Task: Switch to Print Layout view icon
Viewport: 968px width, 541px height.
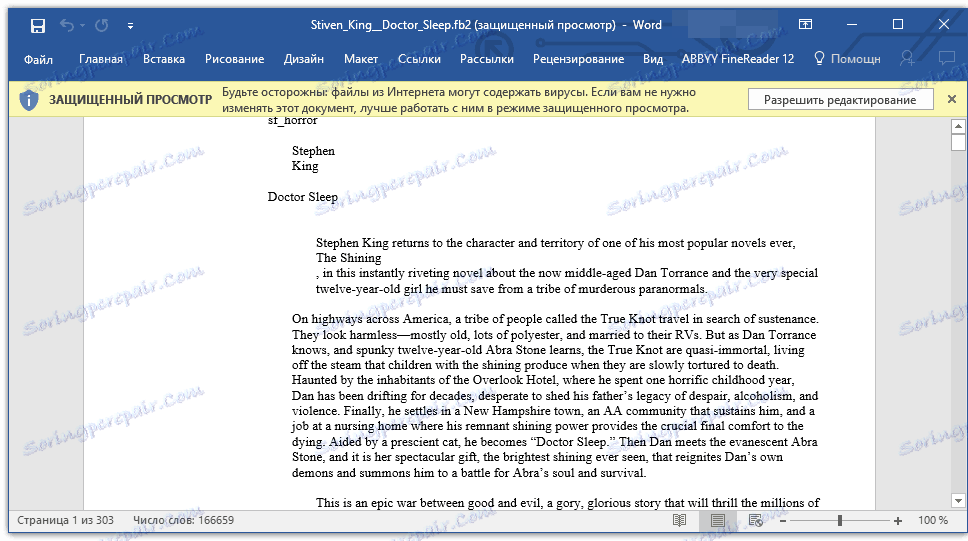Action: pos(717,521)
